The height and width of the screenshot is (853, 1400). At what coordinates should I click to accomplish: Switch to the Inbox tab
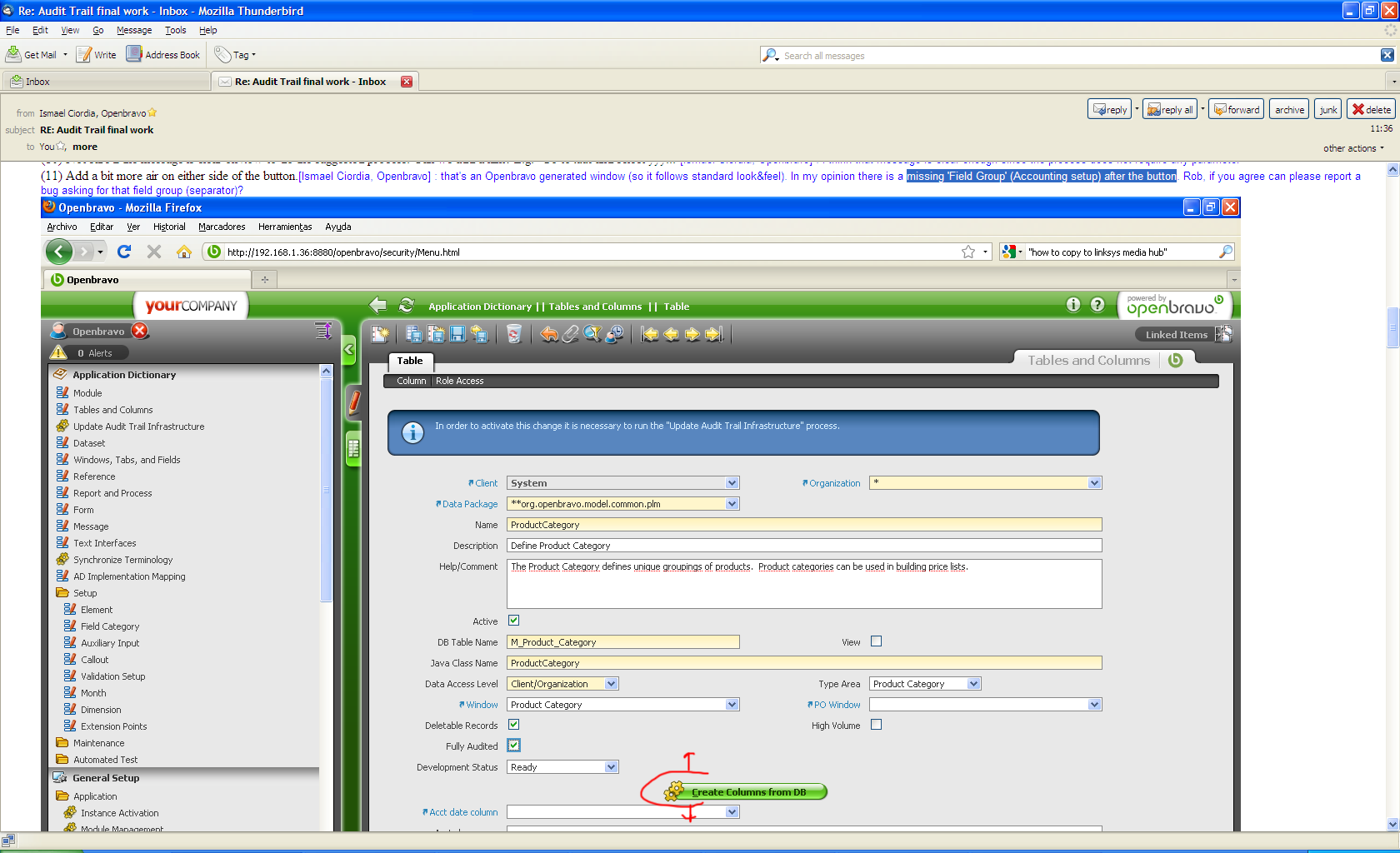coord(37,82)
